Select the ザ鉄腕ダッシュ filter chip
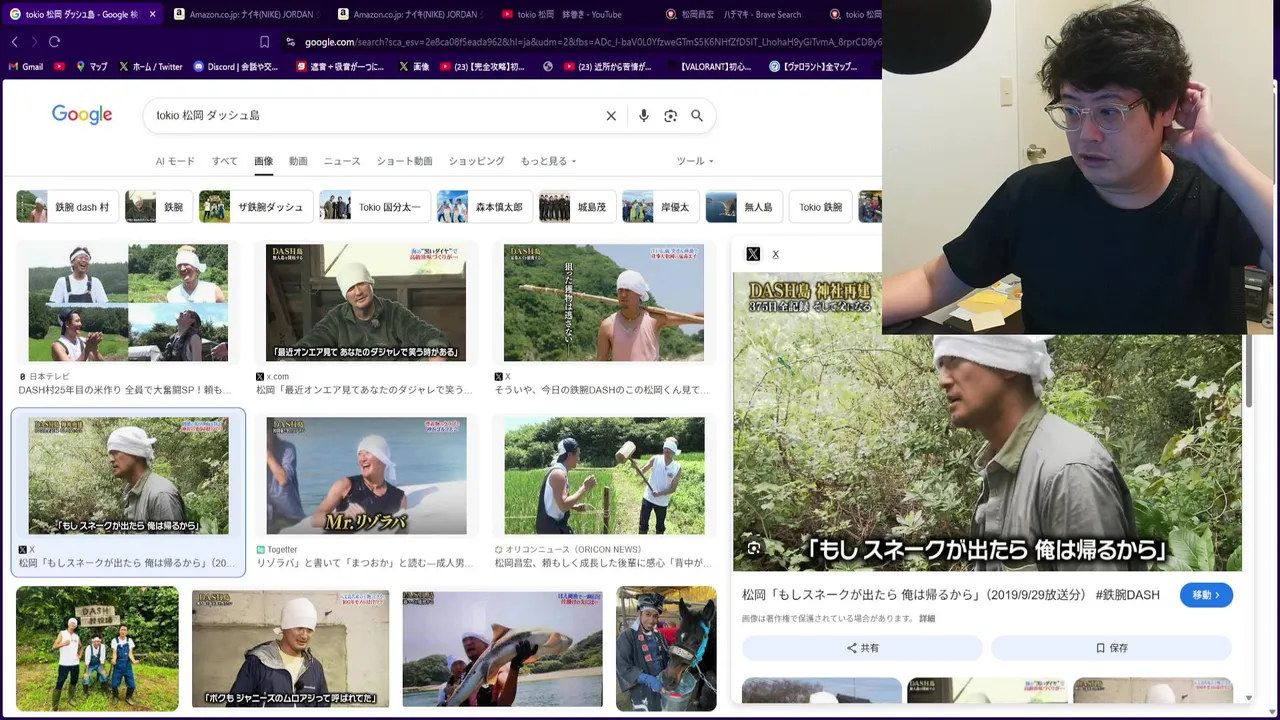1280x720 pixels. pos(256,207)
